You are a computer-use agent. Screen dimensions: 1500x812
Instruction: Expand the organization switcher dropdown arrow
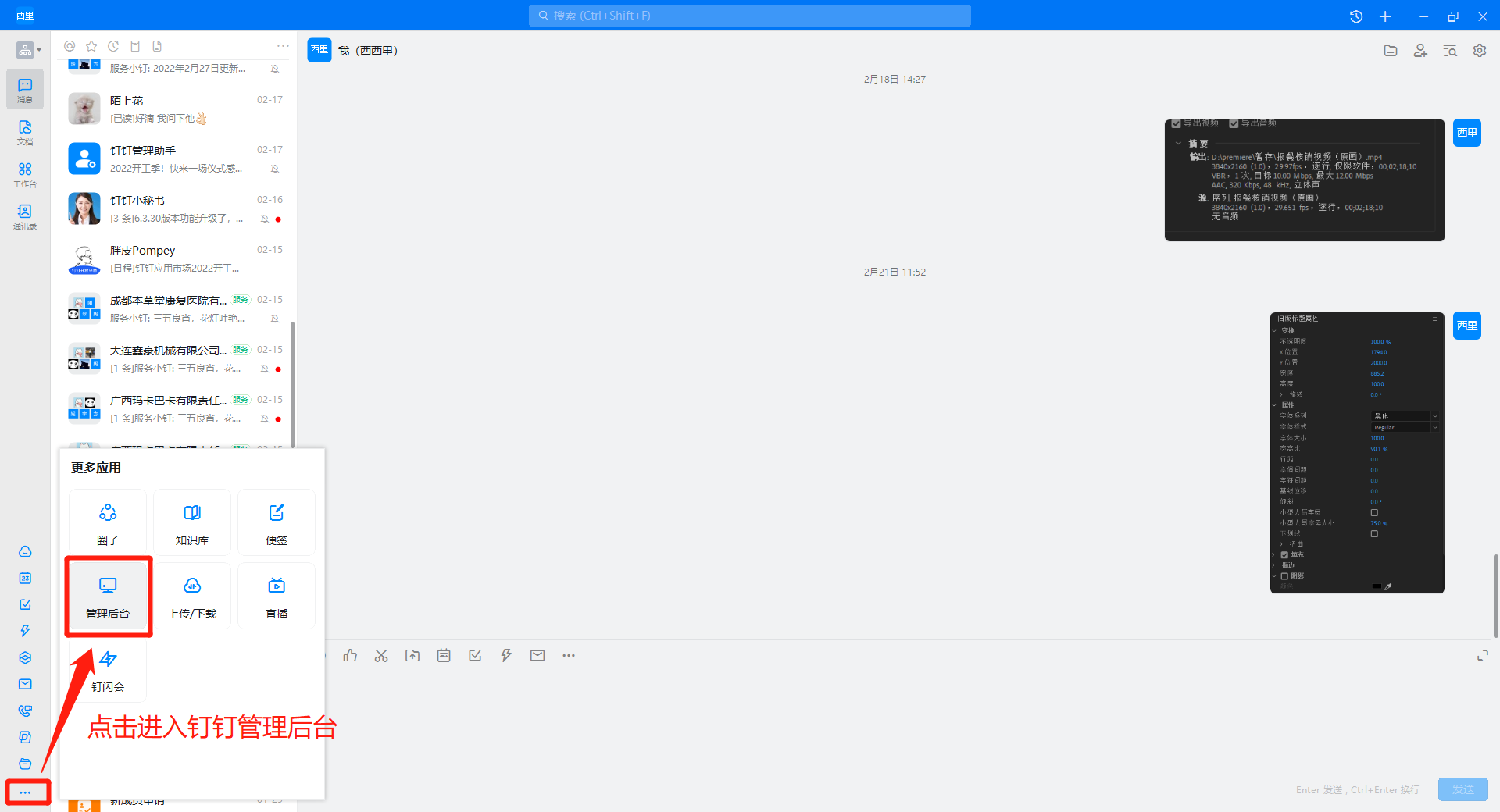click(39, 50)
